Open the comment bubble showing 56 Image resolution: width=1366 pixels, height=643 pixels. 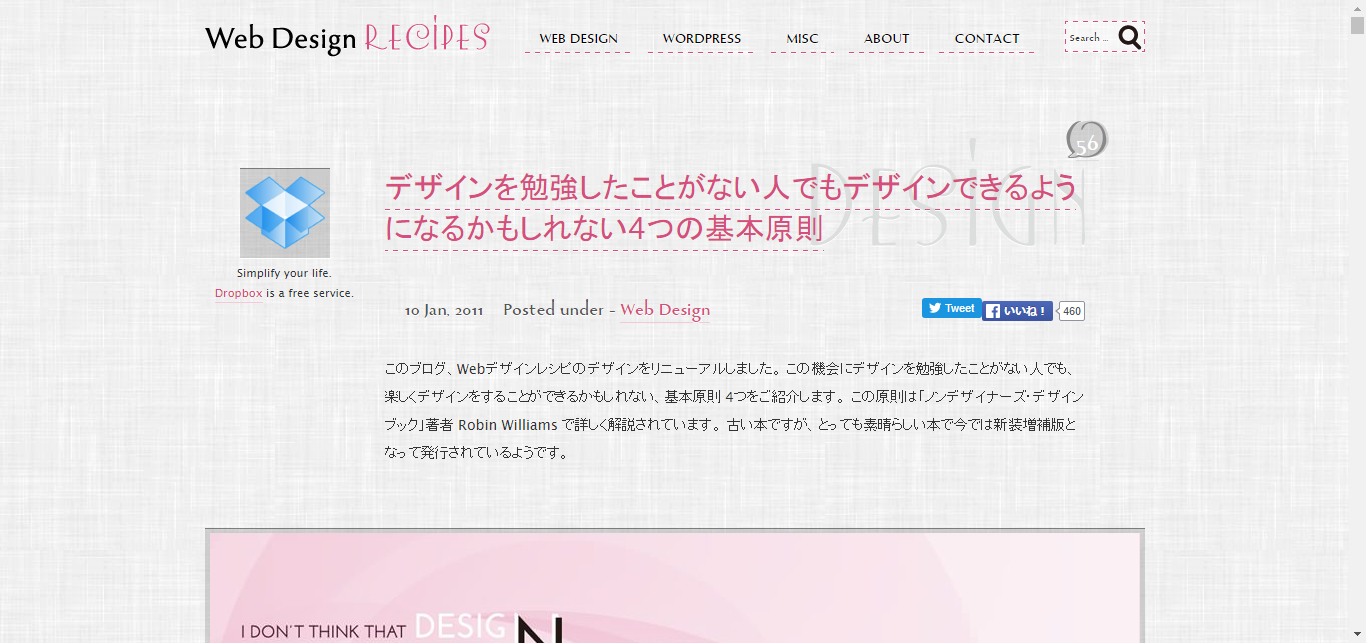(1086, 141)
